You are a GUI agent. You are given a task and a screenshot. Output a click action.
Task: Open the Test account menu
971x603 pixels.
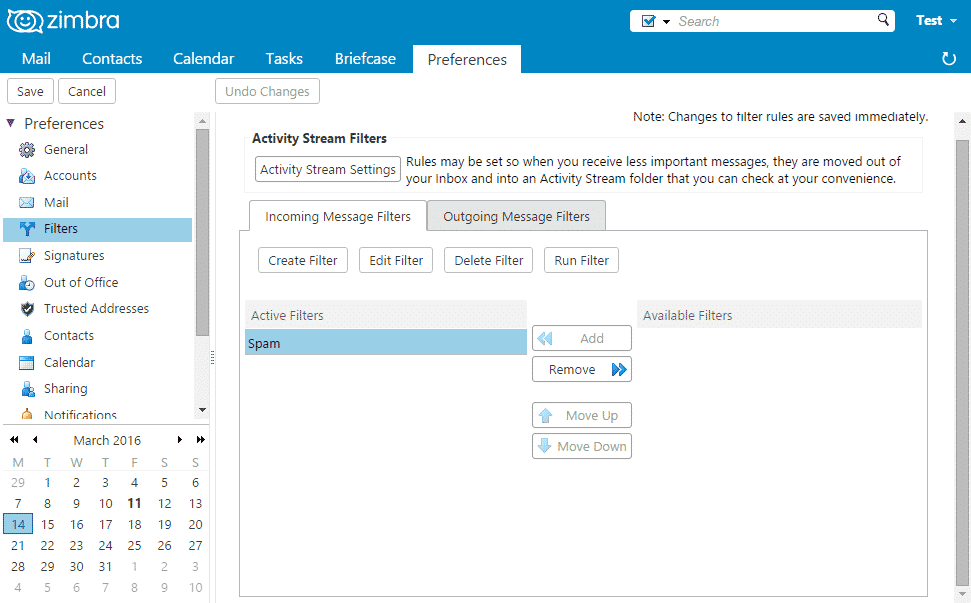[936, 19]
